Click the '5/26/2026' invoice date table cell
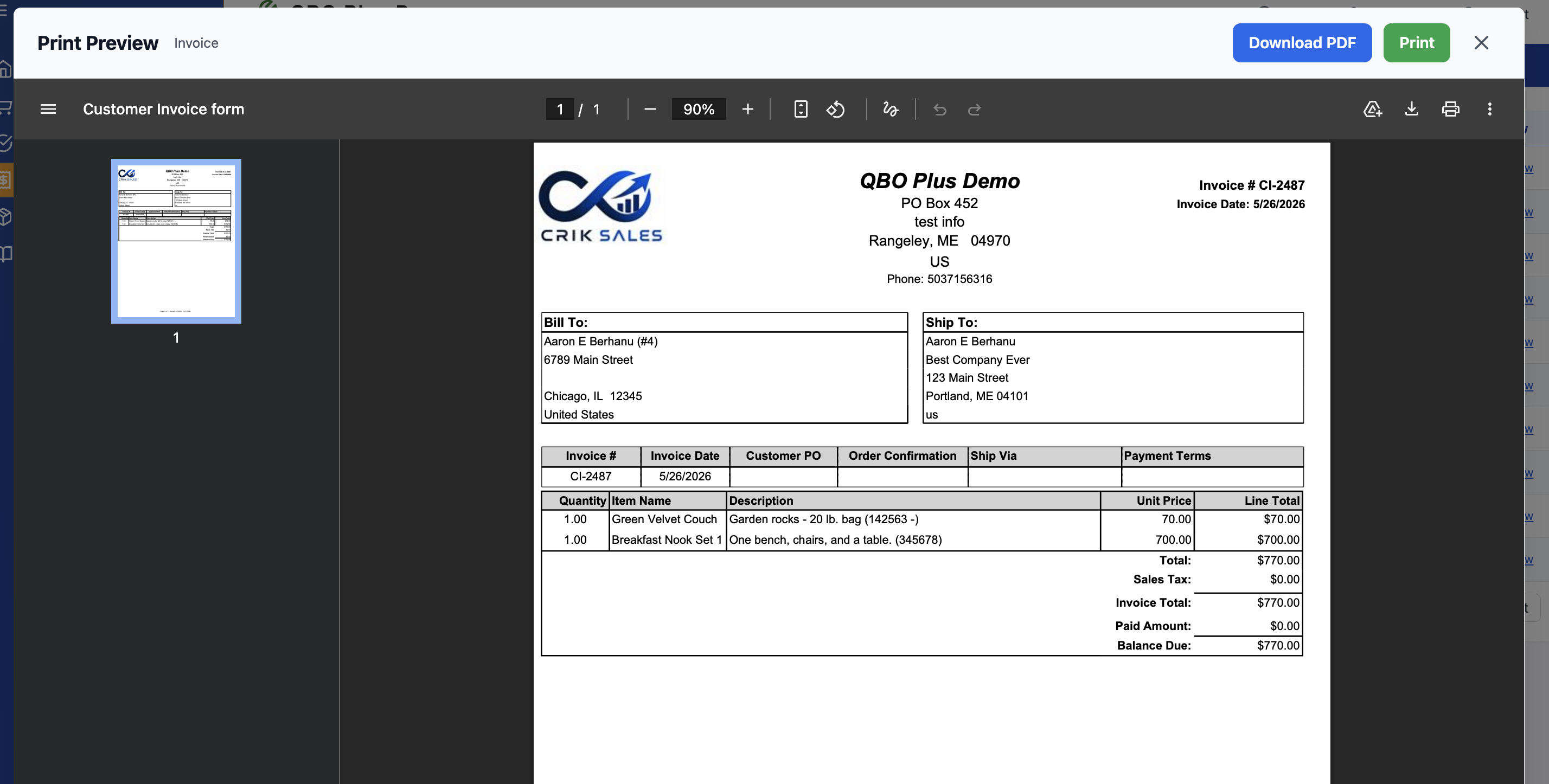The height and width of the screenshot is (784, 1549). pos(685,476)
